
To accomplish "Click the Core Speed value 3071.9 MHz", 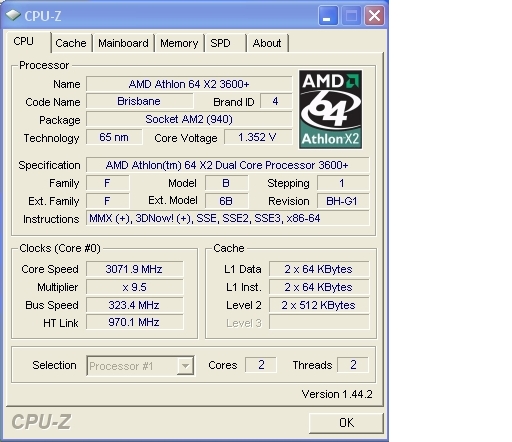I will tap(134, 269).
